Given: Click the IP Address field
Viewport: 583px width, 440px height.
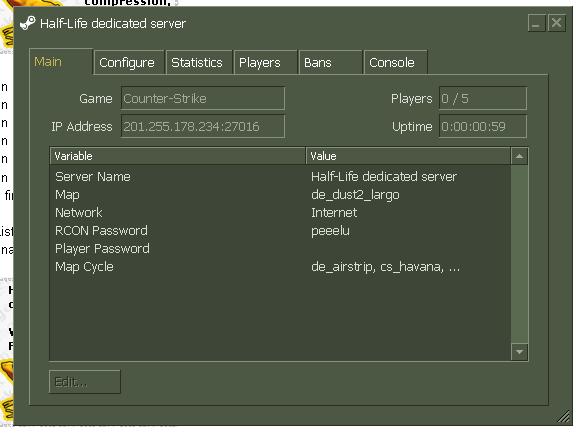Looking at the screenshot, I should [x=203, y=126].
